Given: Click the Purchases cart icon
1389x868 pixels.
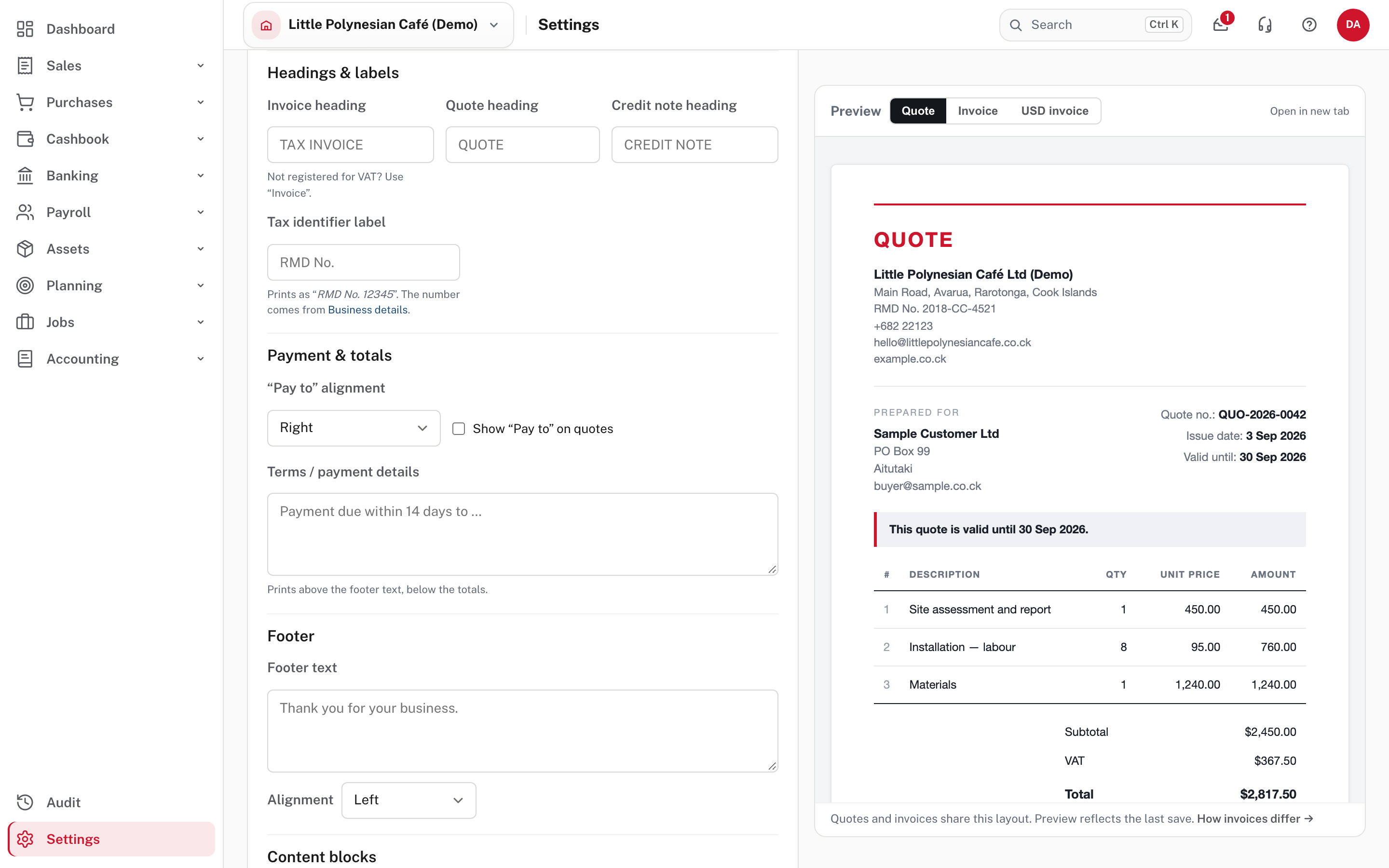Looking at the screenshot, I should click(x=25, y=102).
